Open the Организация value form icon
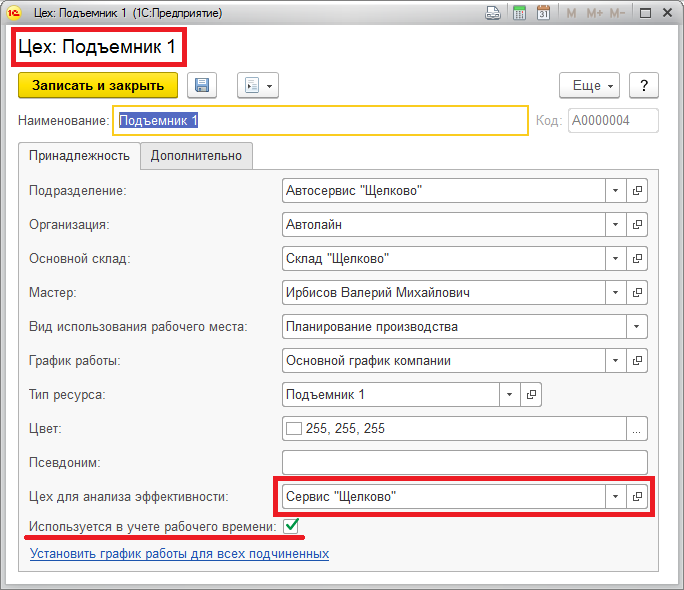 [637, 225]
